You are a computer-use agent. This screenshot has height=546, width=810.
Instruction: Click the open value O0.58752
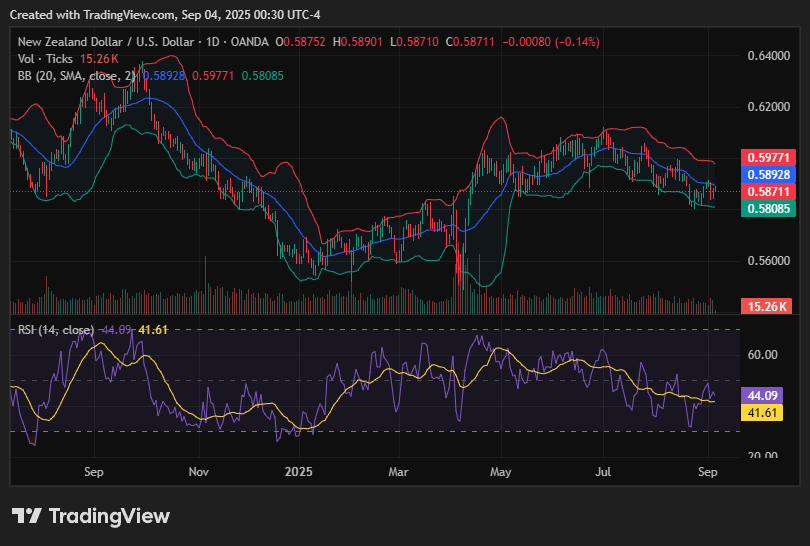pos(300,42)
